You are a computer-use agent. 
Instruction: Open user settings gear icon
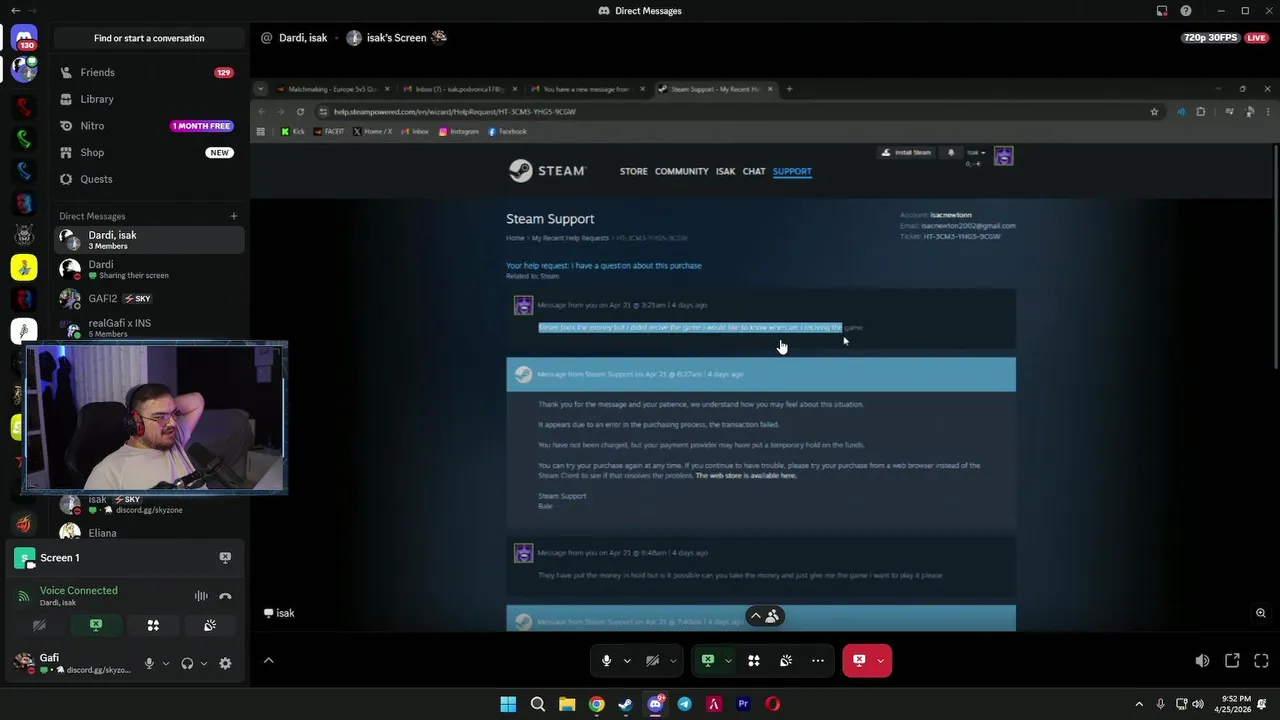(225, 663)
